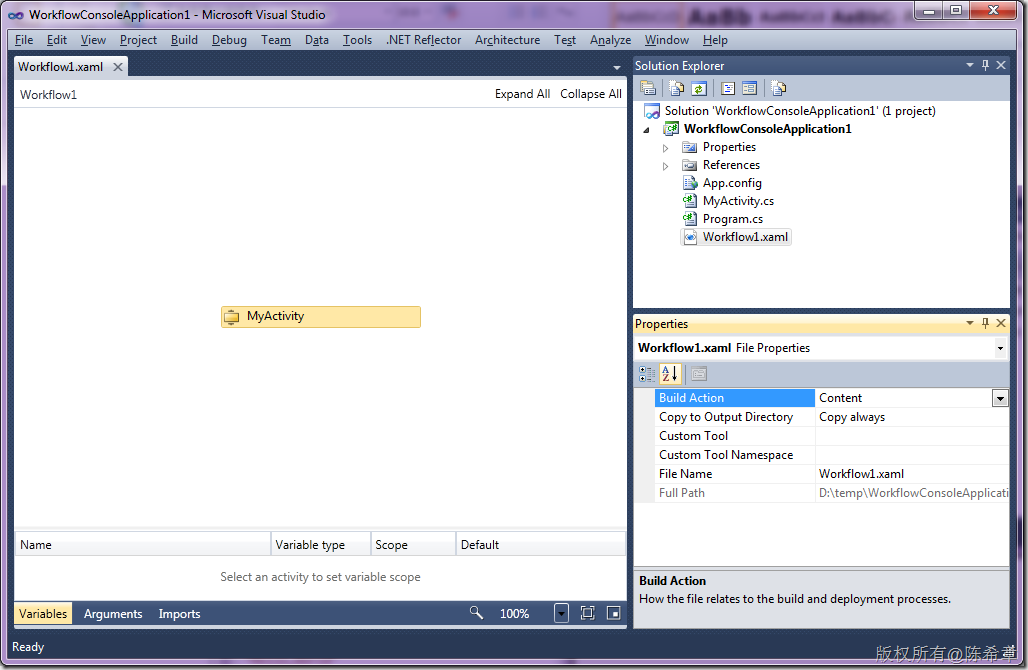Open the Architecture menu
This screenshot has height=670, width=1028.
point(507,40)
